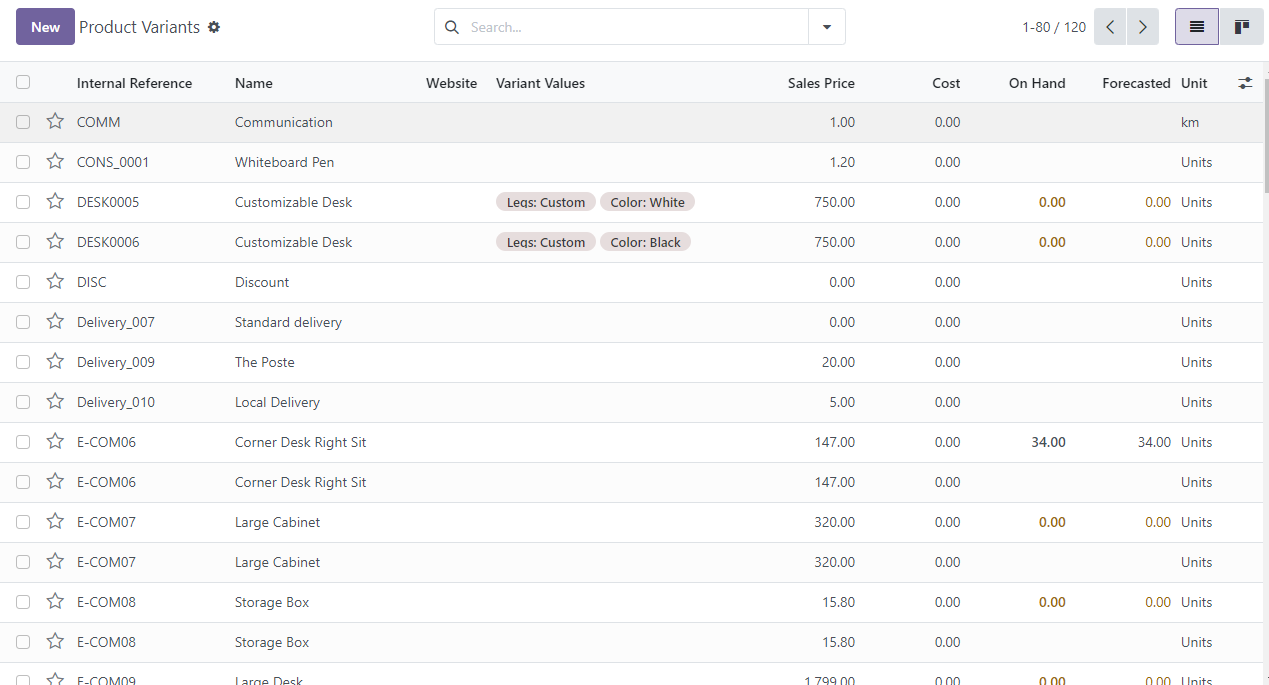1269x685 pixels.
Task: Go to the previous page of records
Action: [x=1109, y=27]
